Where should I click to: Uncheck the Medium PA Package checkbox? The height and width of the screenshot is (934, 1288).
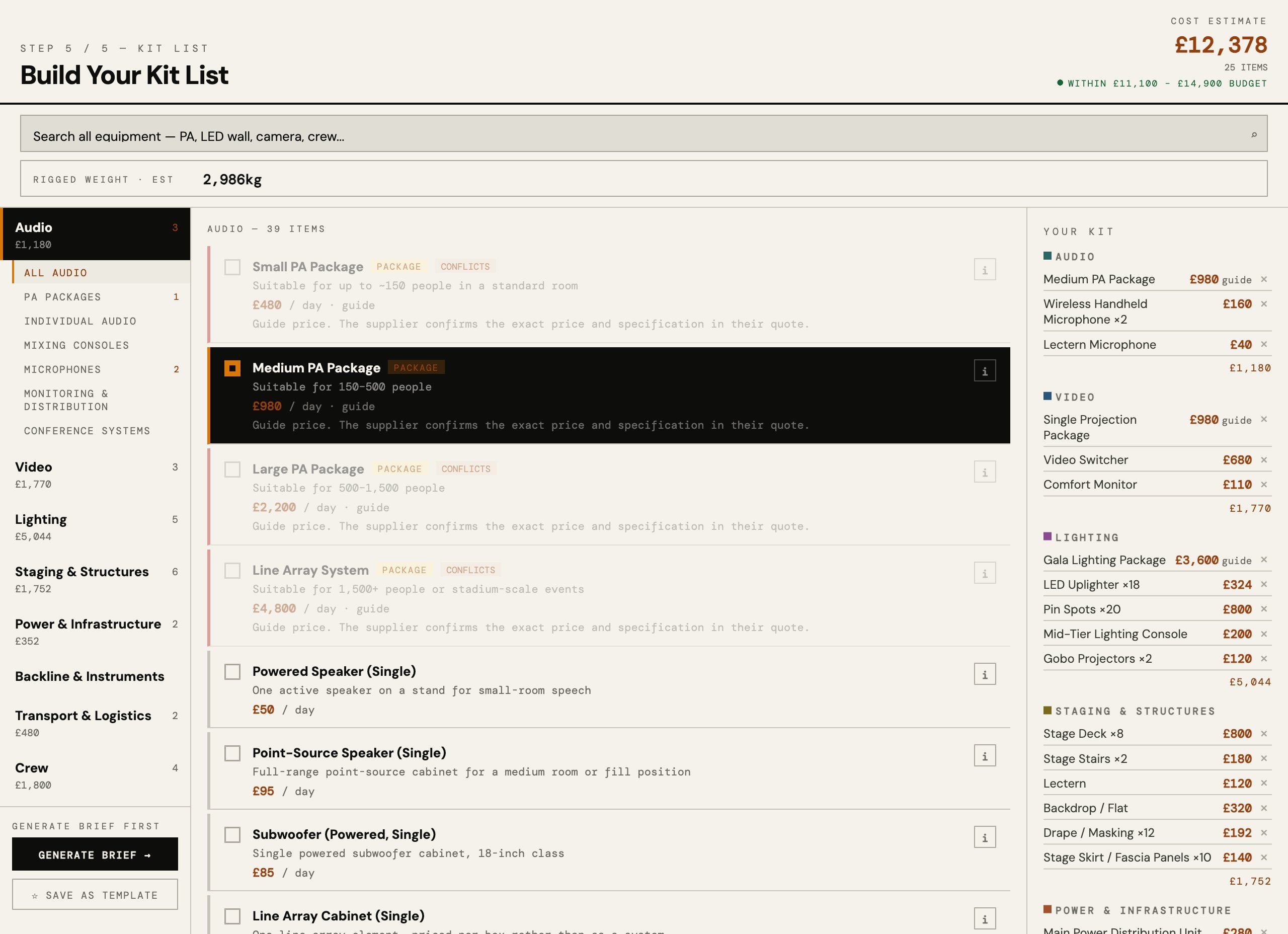click(232, 368)
